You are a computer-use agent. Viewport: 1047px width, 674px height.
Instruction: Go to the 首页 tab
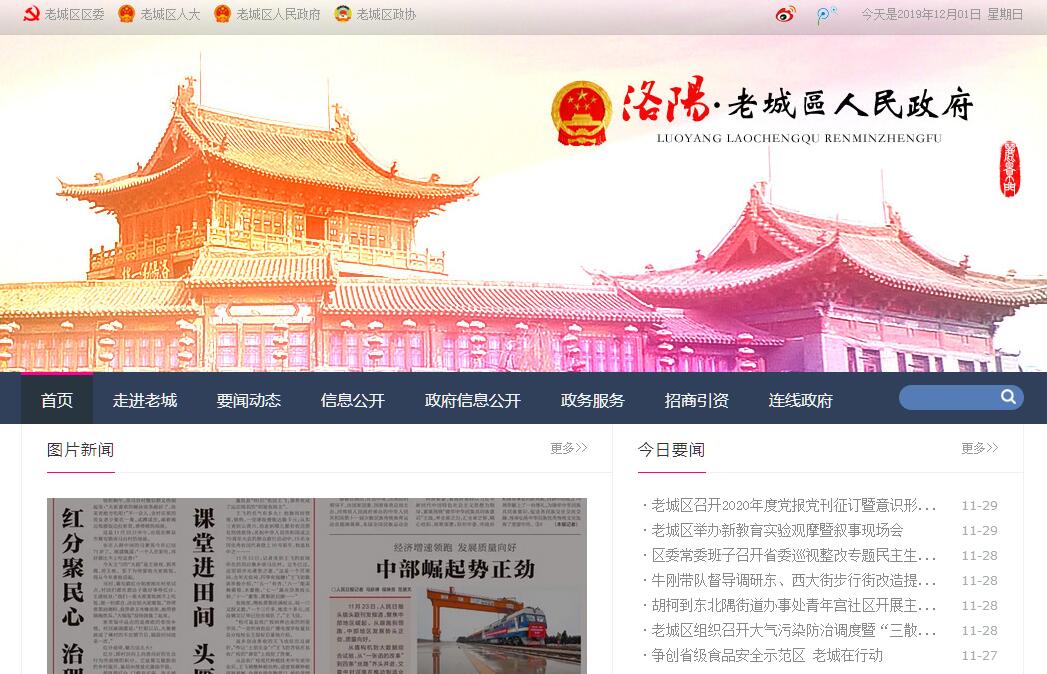[x=57, y=400]
